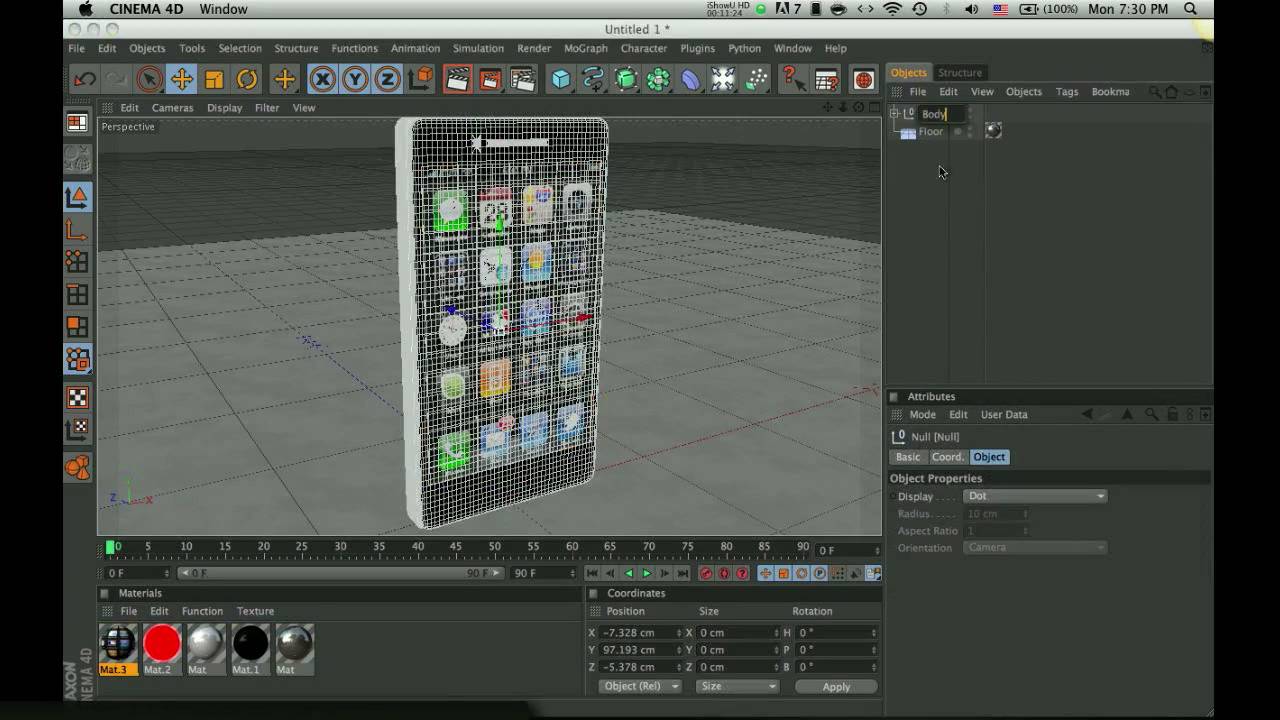Viewport: 1280px width, 720px height.
Task: Open the Cameras viewport menu
Action: pyautogui.click(x=172, y=108)
